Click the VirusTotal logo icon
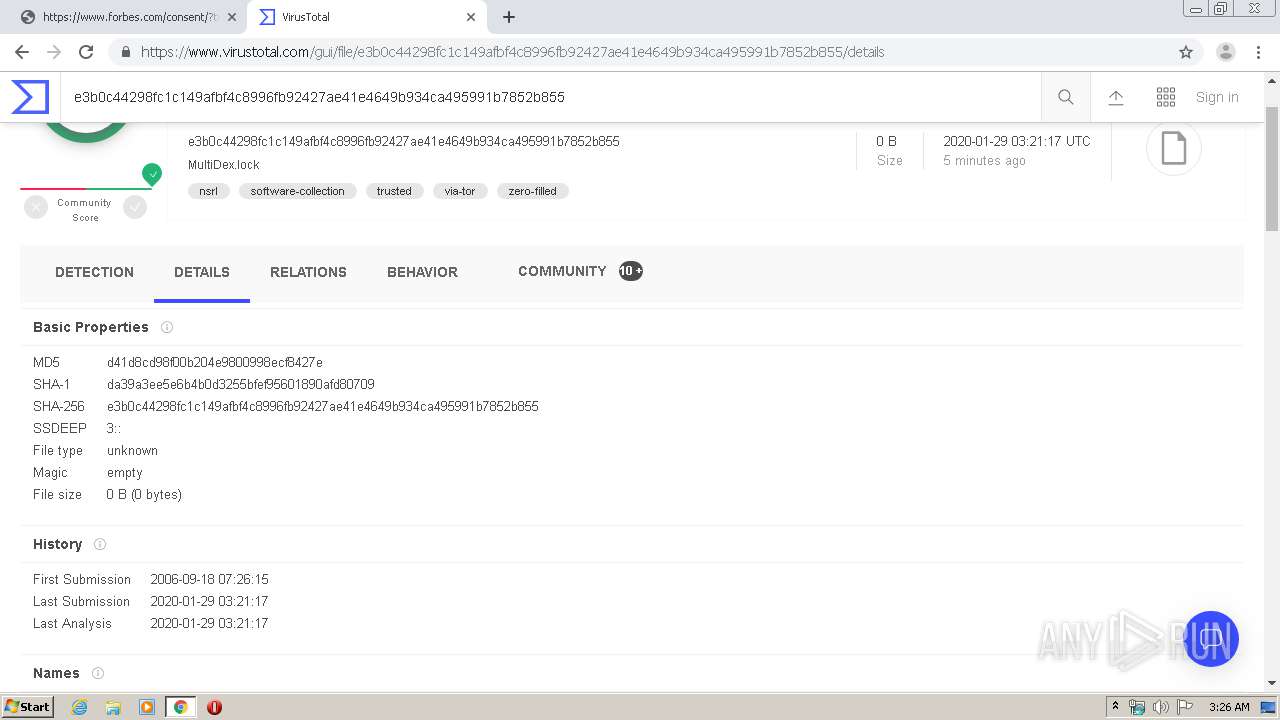This screenshot has width=1280, height=720. 30,97
